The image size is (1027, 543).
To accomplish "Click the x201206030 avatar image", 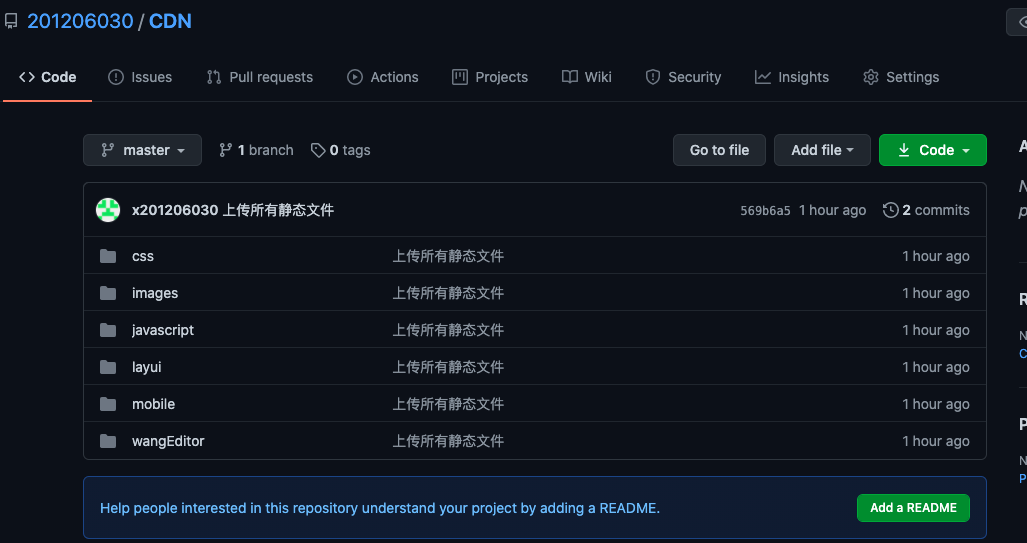I will click(x=108, y=210).
